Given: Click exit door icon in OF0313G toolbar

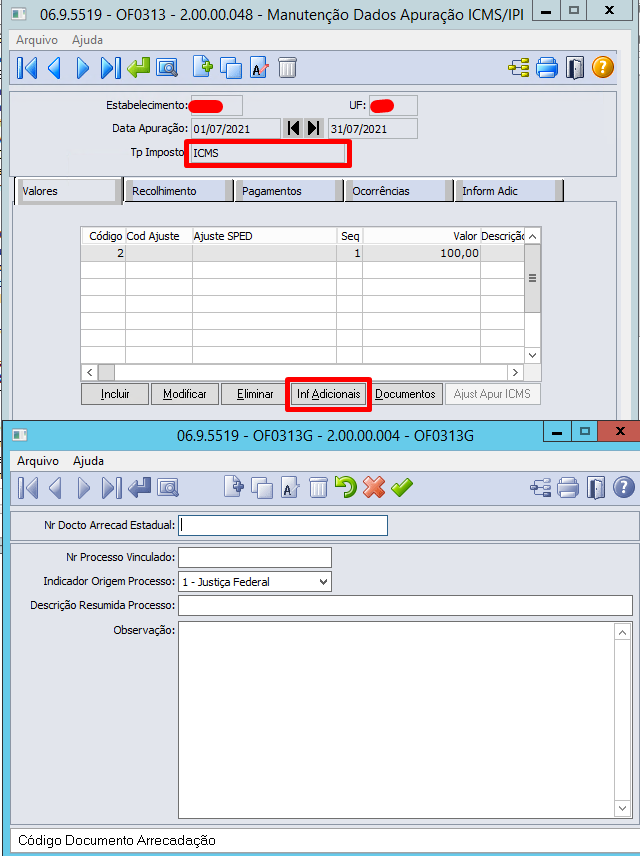Looking at the screenshot, I should [x=596, y=488].
